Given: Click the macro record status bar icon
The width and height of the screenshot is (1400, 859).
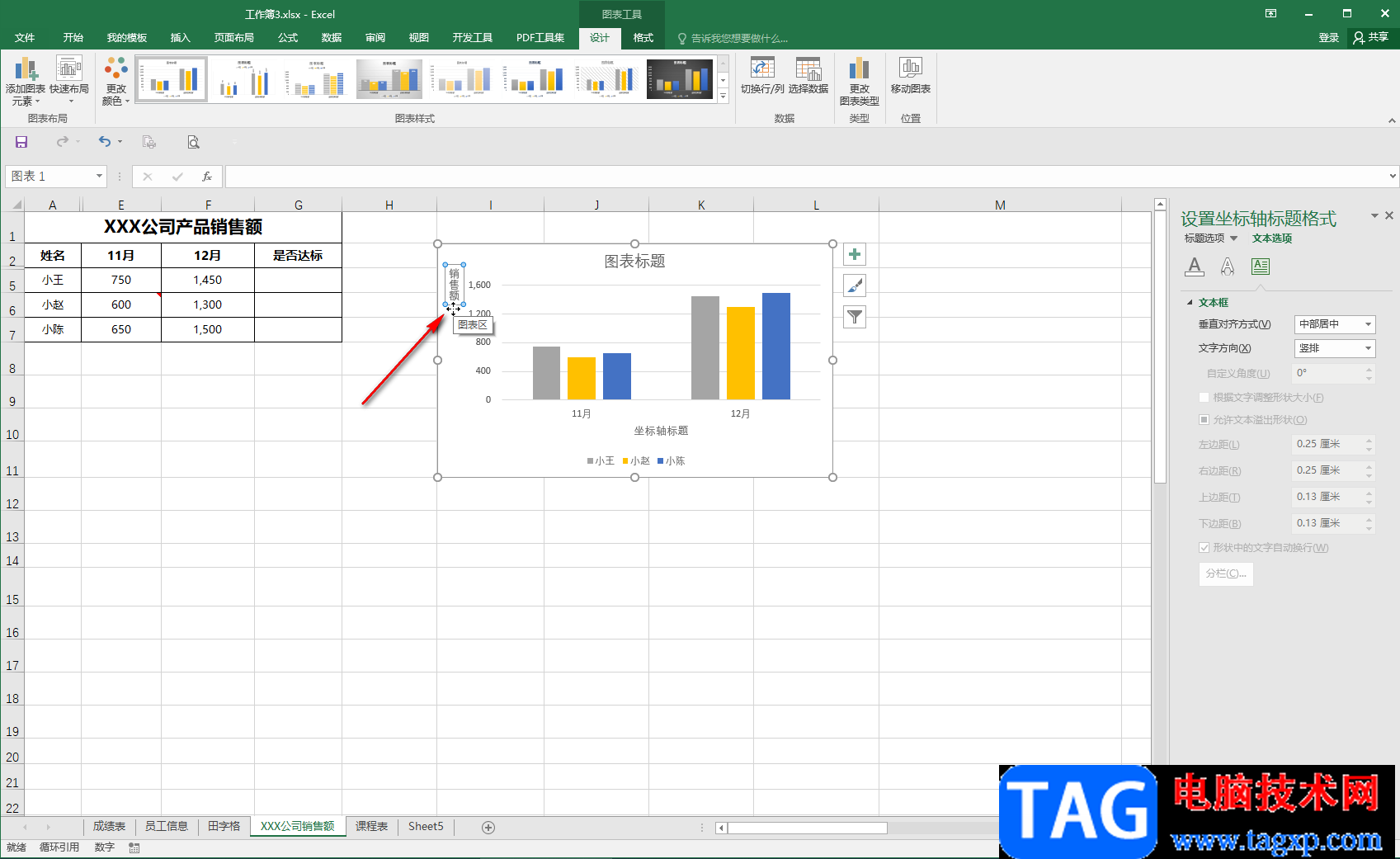Looking at the screenshot, I should [x=134, y=847].
